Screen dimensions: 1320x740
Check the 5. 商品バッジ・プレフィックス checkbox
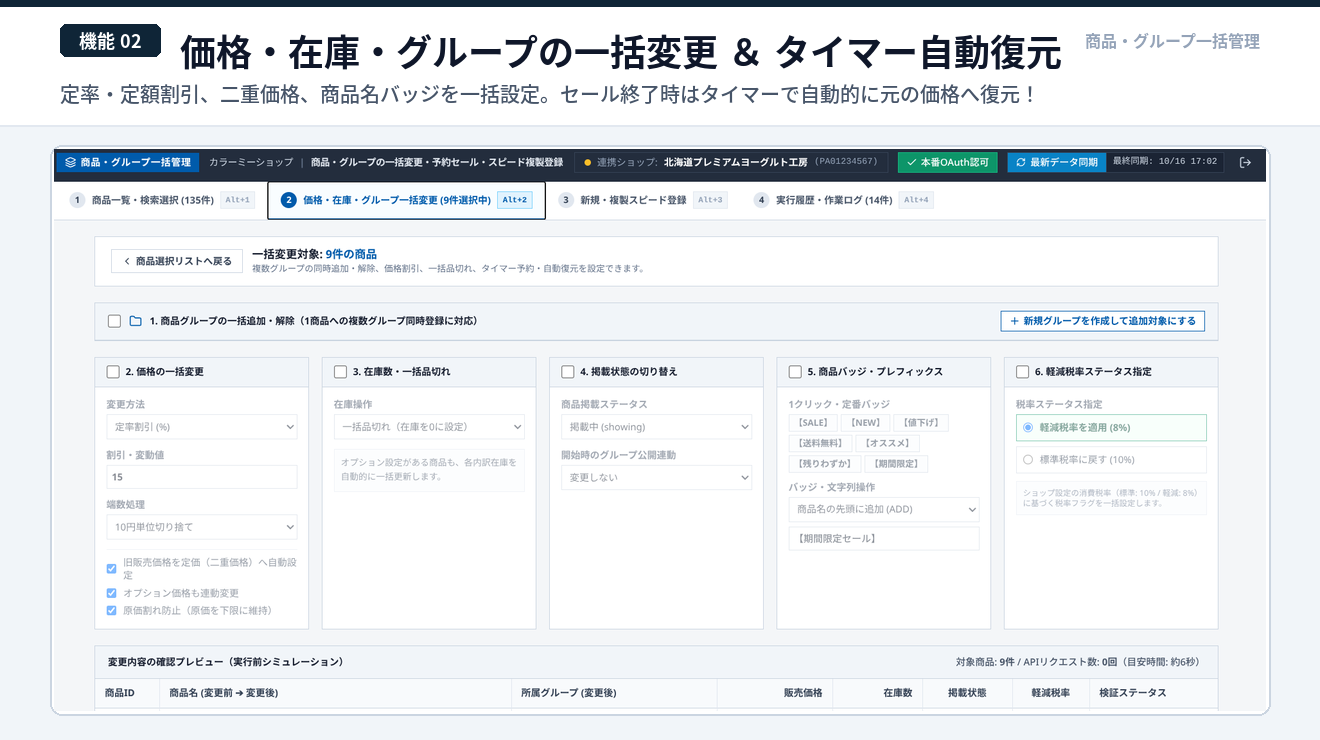(795, 372)
